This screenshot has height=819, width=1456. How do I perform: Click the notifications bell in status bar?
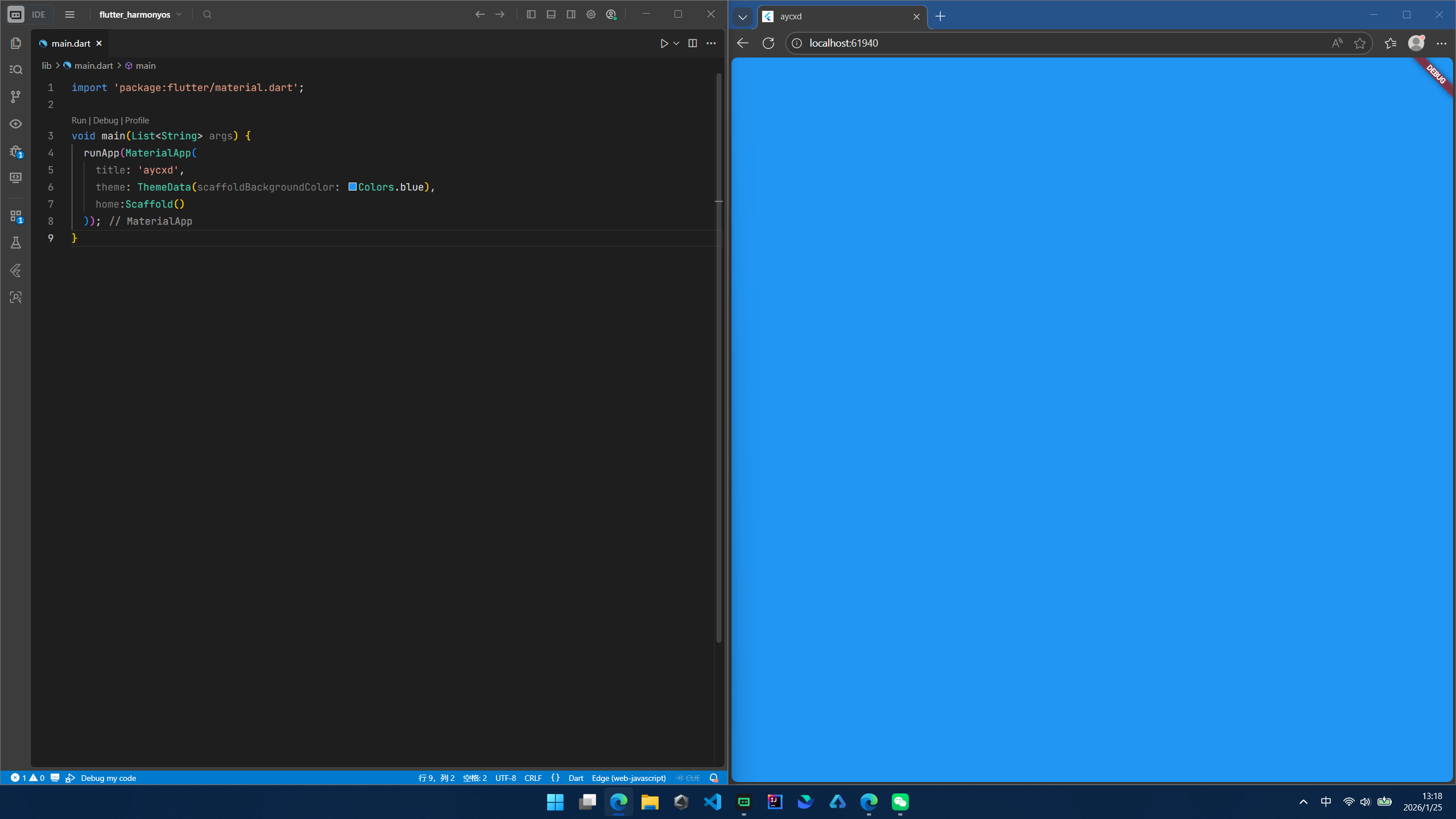tap(714, 778)
